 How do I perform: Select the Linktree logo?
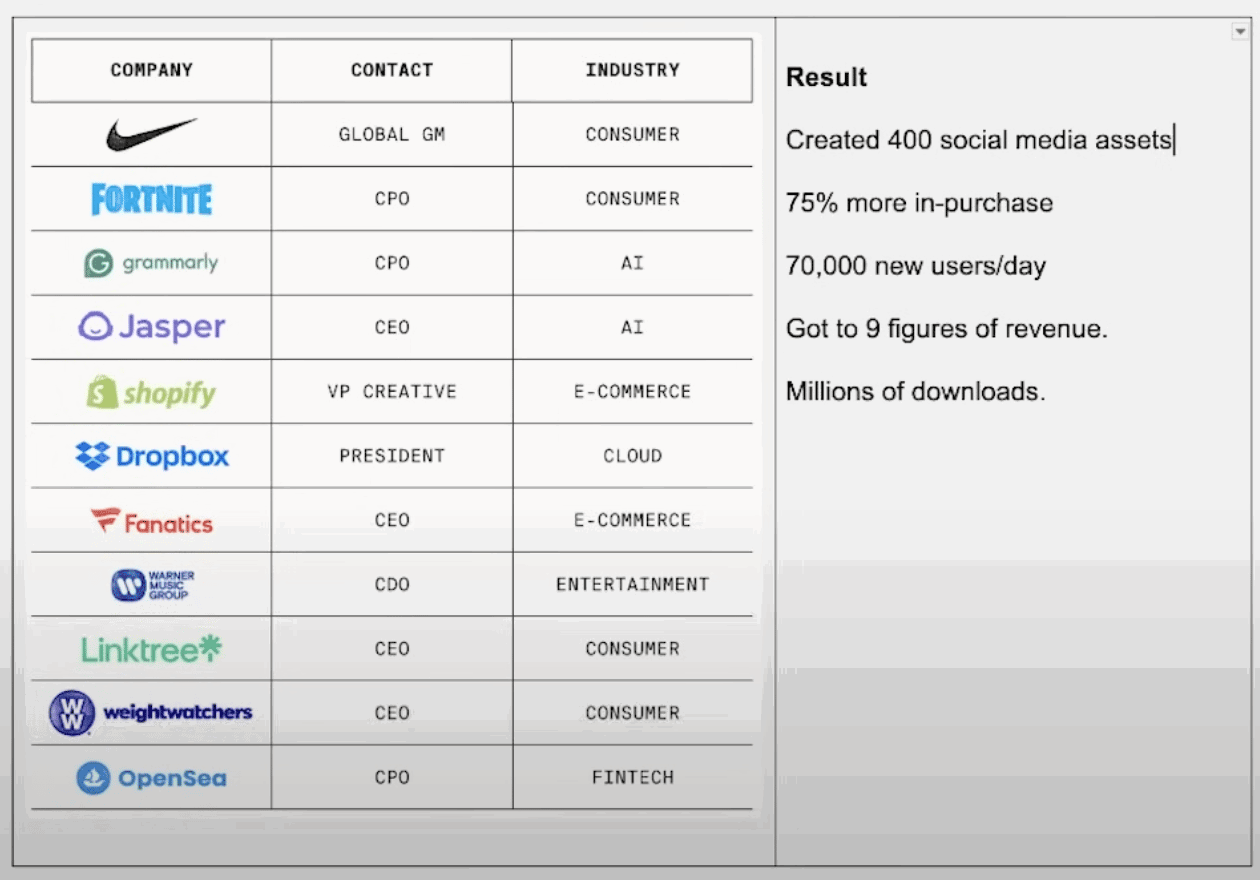click(152, 649)
